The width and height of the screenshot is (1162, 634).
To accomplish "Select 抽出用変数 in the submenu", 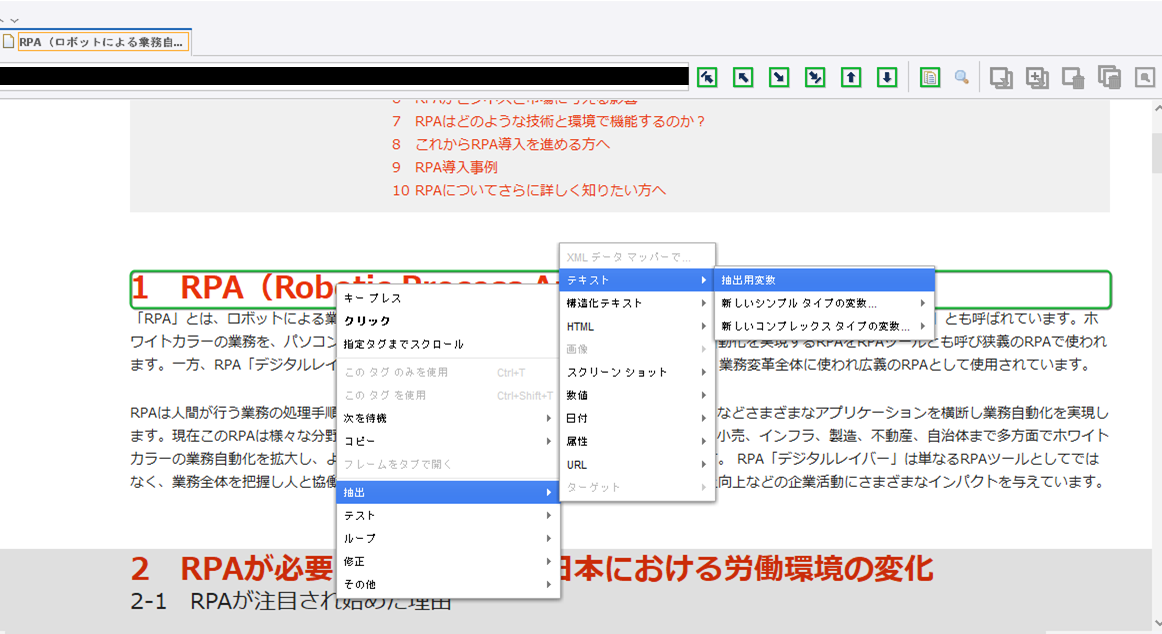I will [x=748, y=280].
